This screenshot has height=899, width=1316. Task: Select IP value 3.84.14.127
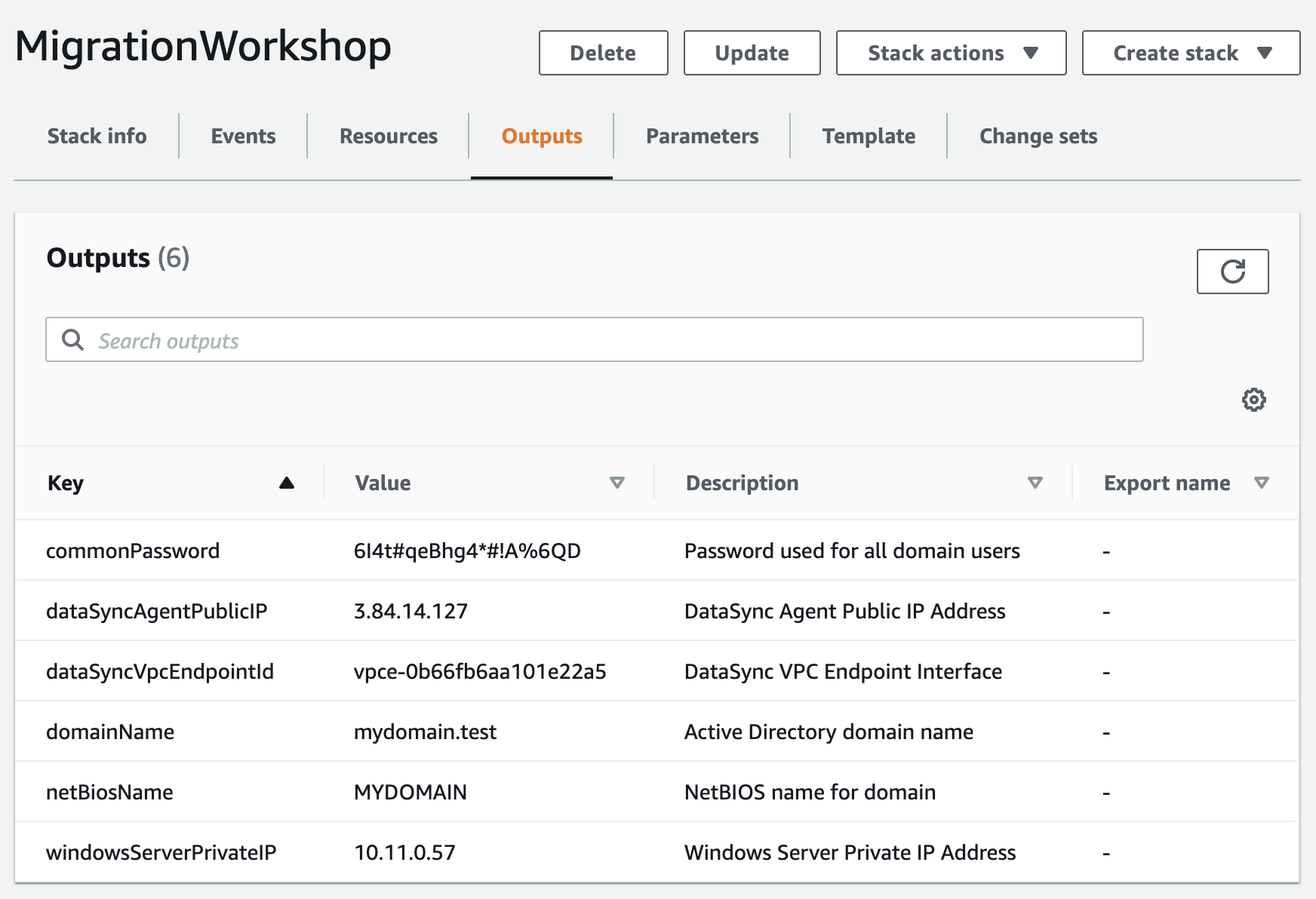[410, 611]
